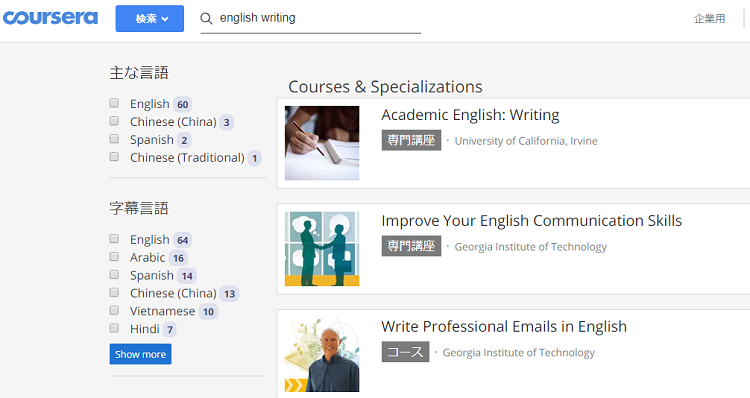
Task: Open Write Professional Emails in English
Action: (504, 326)
